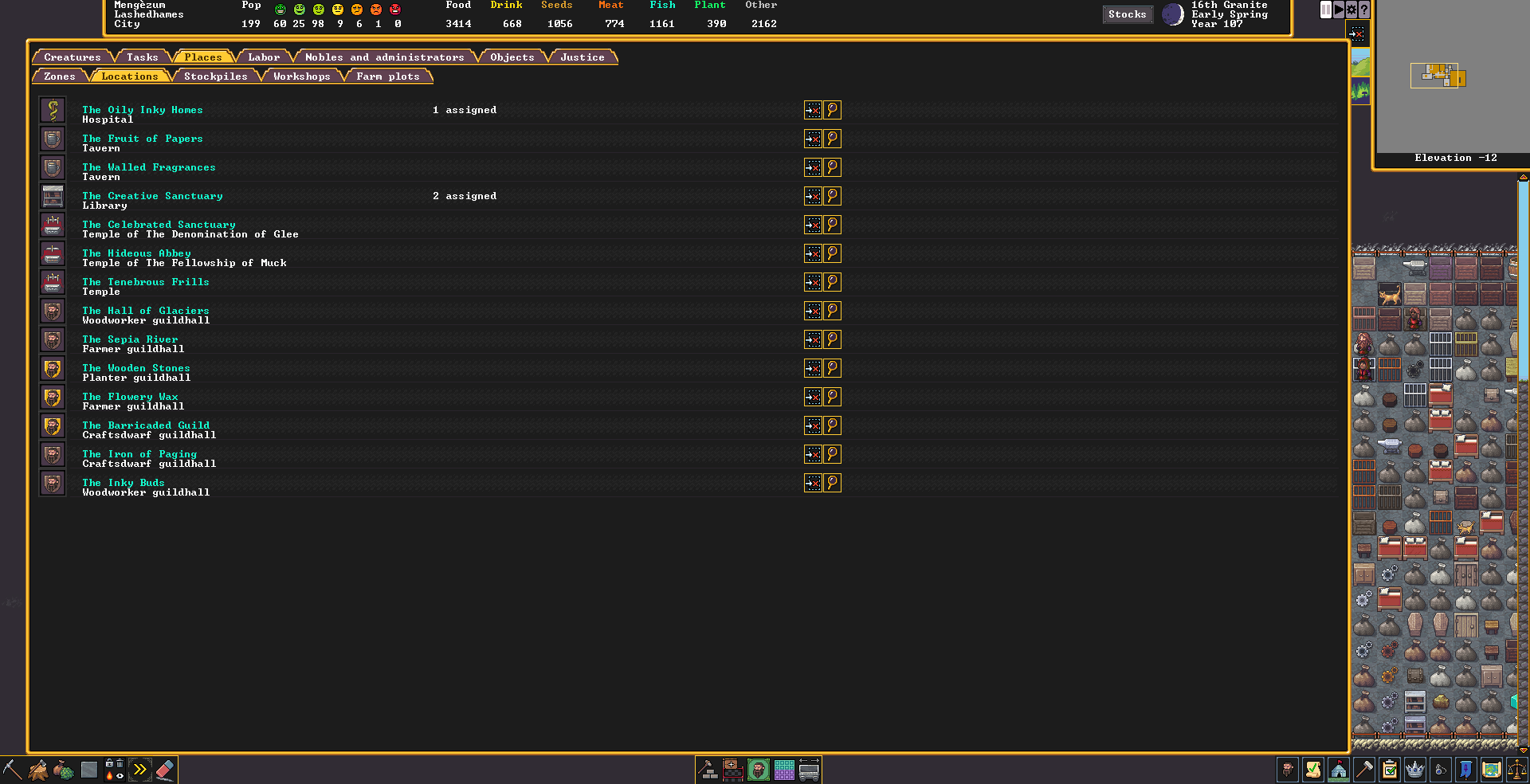Open the justice scales icon
Viewport: 1530px width, 784px height.
pos(1517,770)
